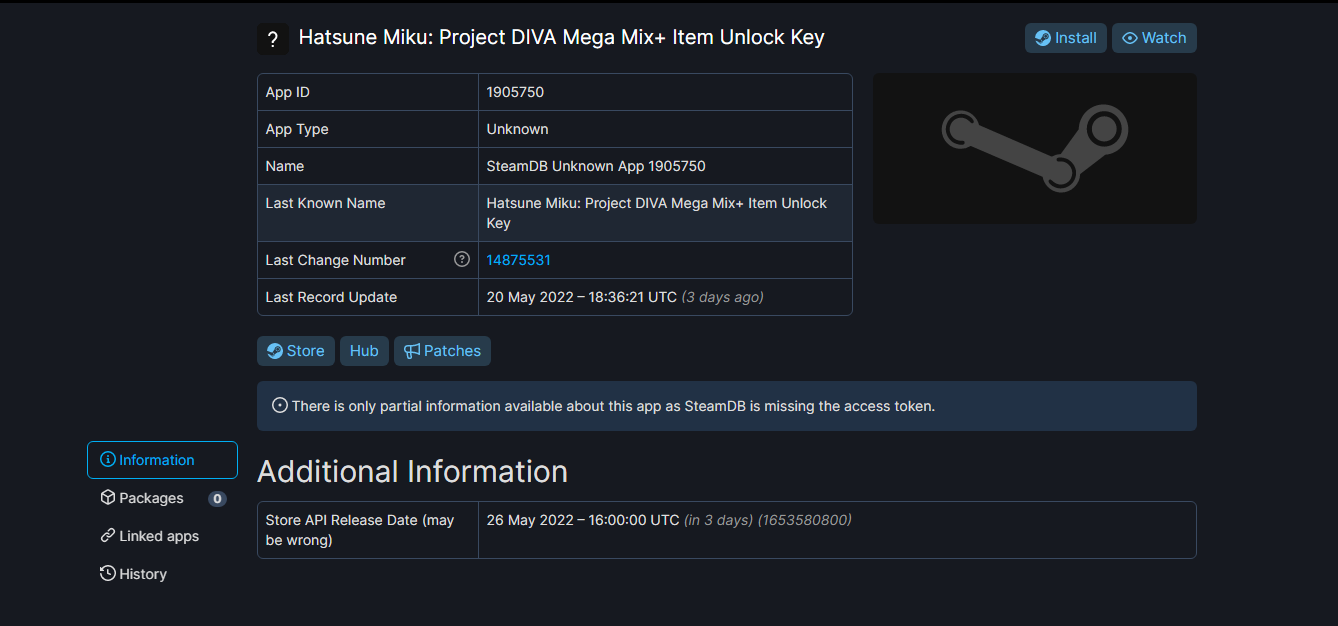This screenshot has height=626, width=1338.
Task: Click the help icon beside Last Change Number
Action: pyautogui.click(x=462, y=259)
